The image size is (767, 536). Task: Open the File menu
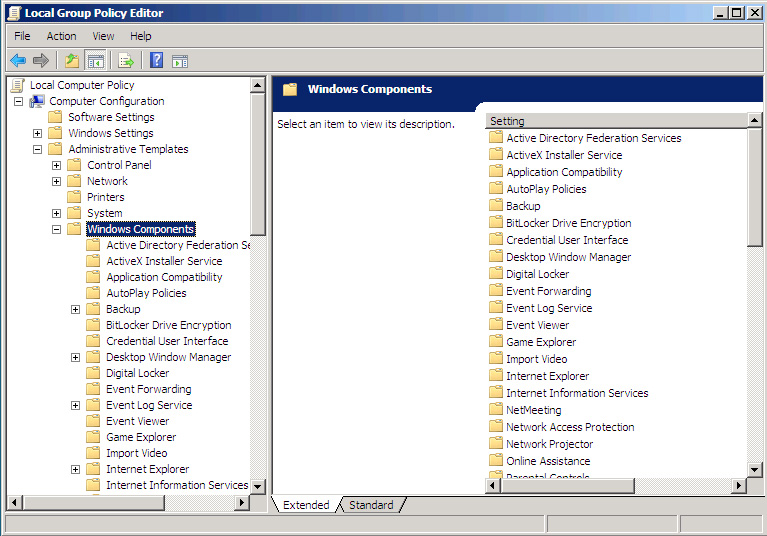(x=22, y=36)
